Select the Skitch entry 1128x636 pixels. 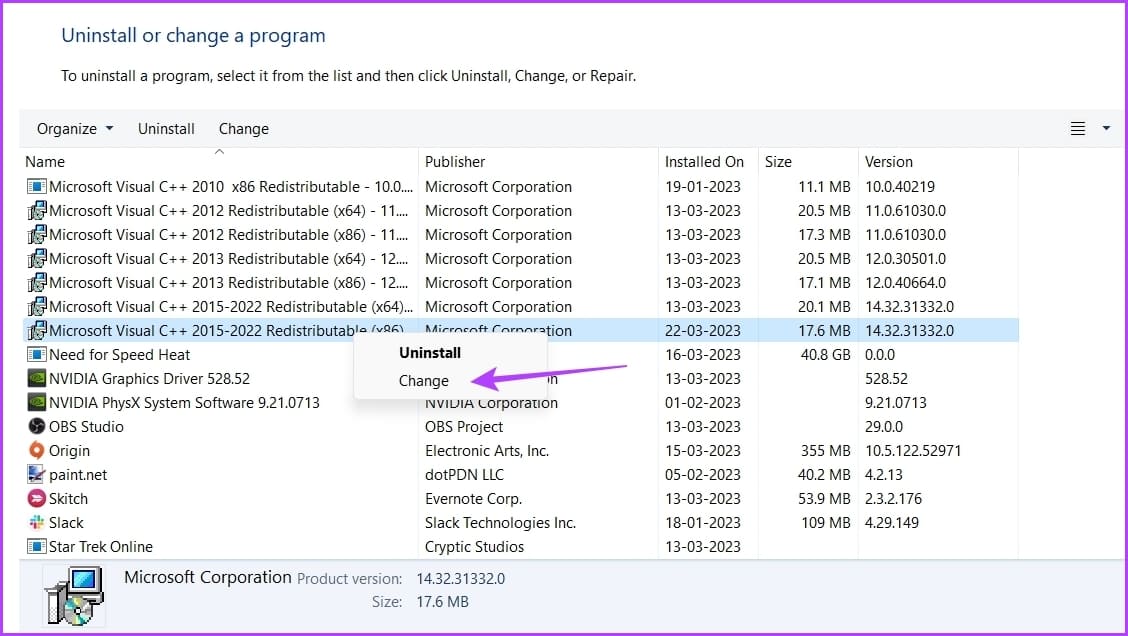tap(68, 499)
